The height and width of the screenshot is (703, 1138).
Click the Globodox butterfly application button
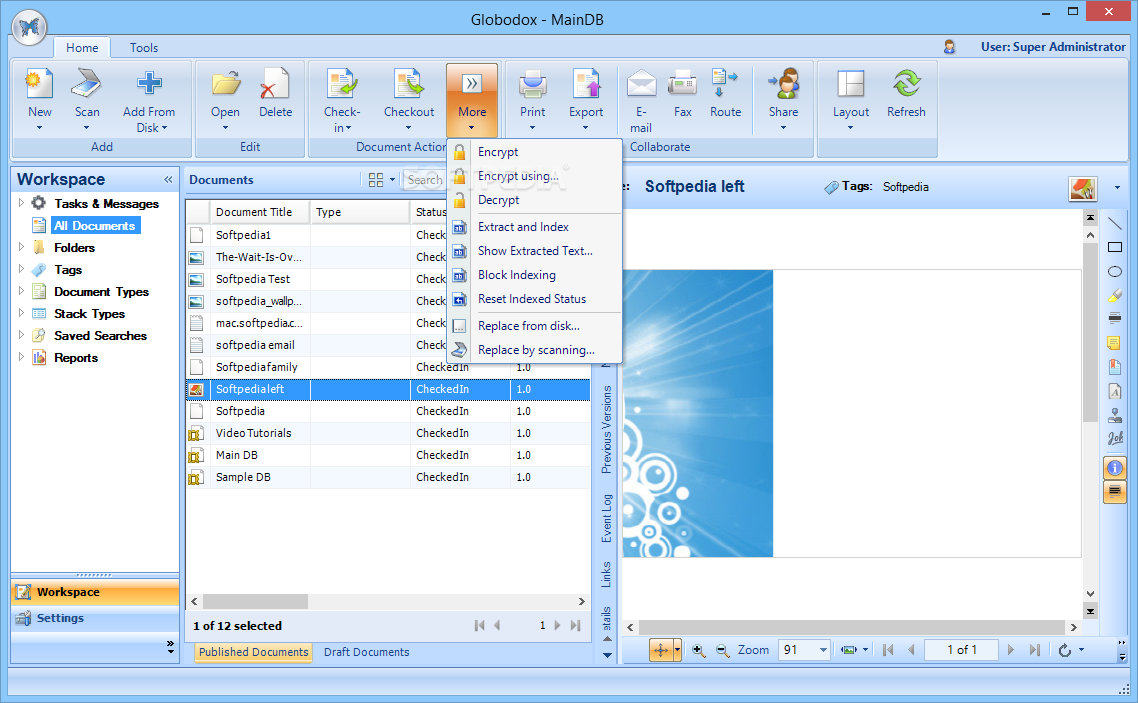pos(30,28)
